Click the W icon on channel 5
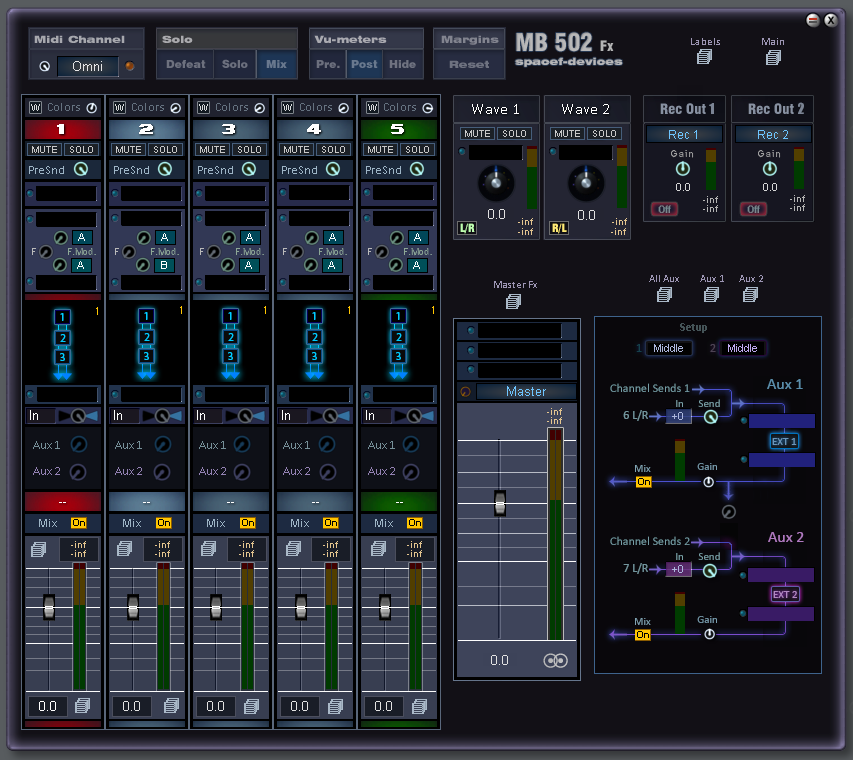The width and height of the screenshot is (853, 760). click(x=372, y=107)
